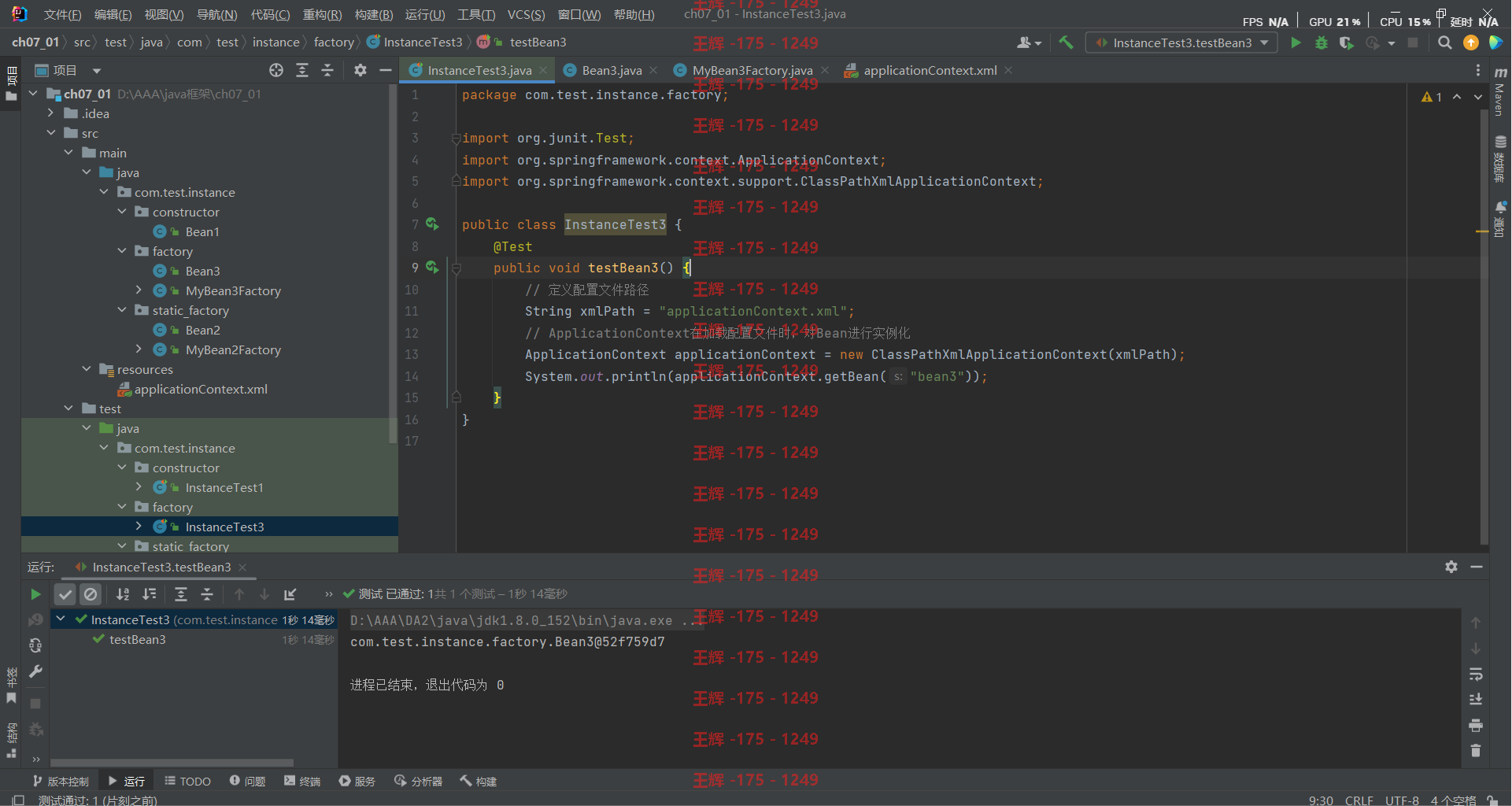Open editor tabs more-options menu
The height and width of the screenshot is (806, 1512).
pos(1478,71)
